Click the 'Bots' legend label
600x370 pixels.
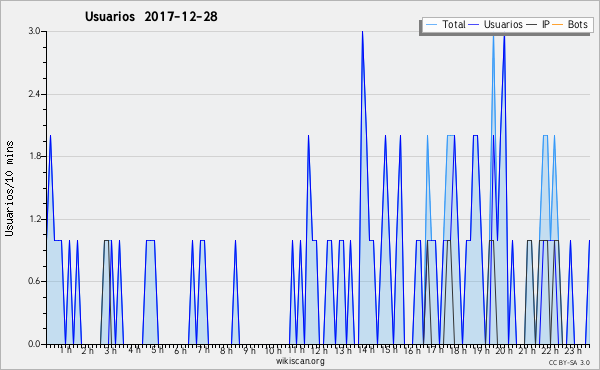[577, 24]
